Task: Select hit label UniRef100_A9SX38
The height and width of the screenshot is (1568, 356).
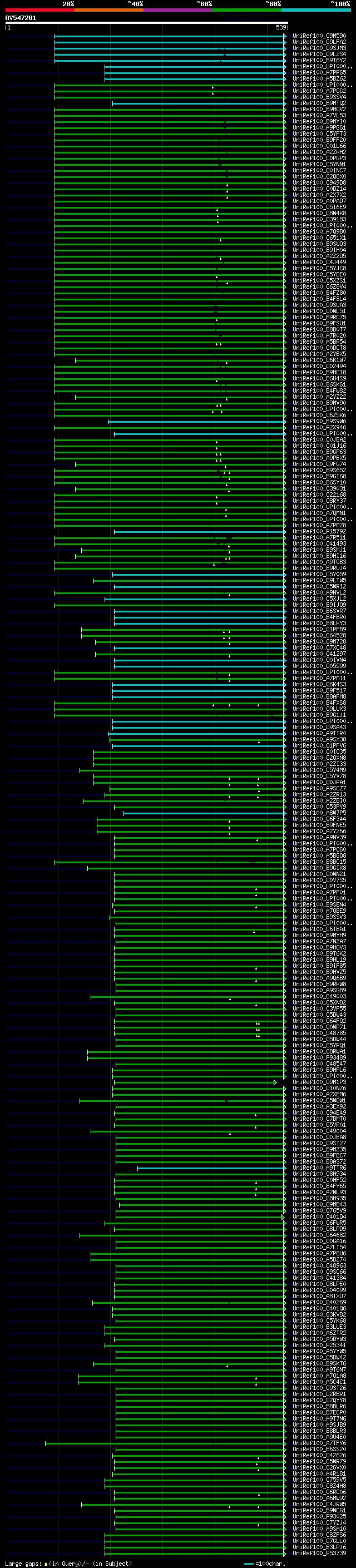Action: tap(319, 740)
